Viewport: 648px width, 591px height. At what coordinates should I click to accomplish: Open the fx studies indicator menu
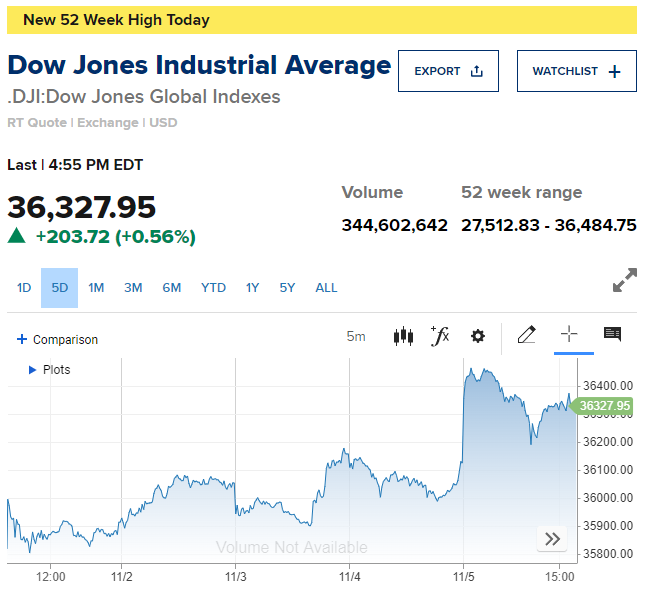tap(440, 336)
